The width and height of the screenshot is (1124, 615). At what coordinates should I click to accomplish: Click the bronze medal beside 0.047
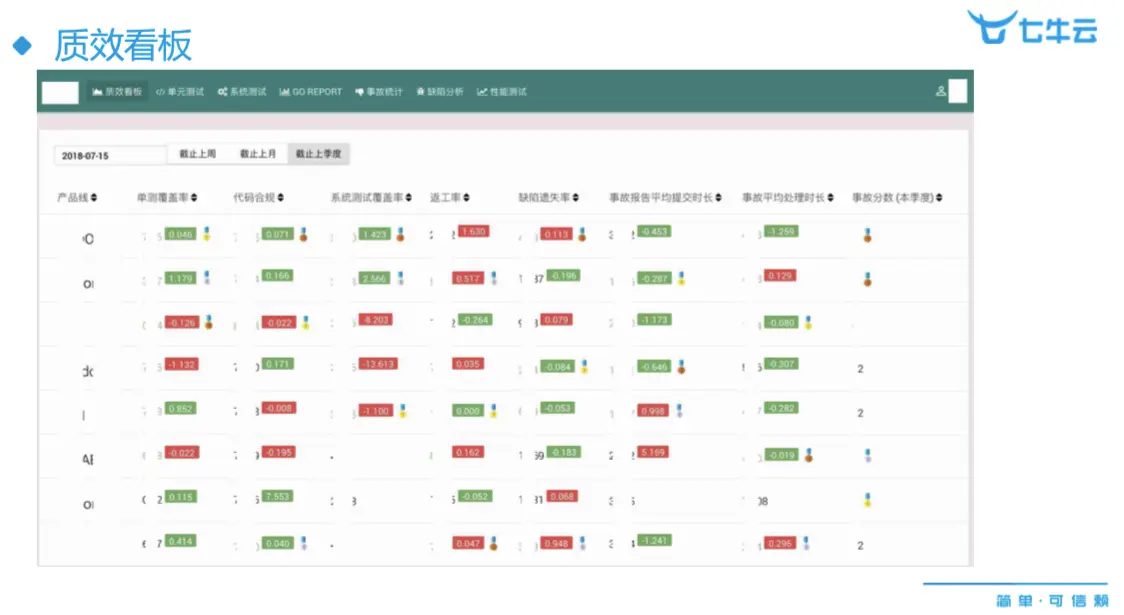493,544
